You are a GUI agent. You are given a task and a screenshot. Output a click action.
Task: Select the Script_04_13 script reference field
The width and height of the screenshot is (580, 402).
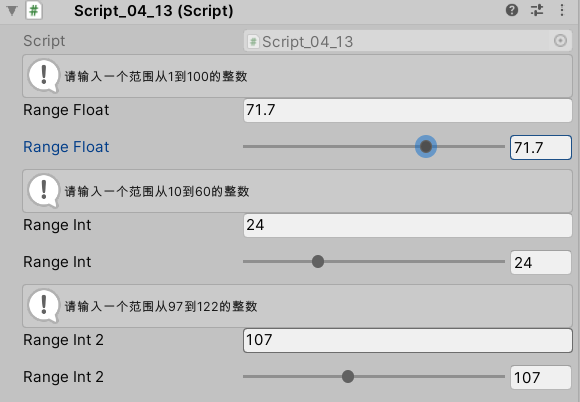click(x=408, y=41)
